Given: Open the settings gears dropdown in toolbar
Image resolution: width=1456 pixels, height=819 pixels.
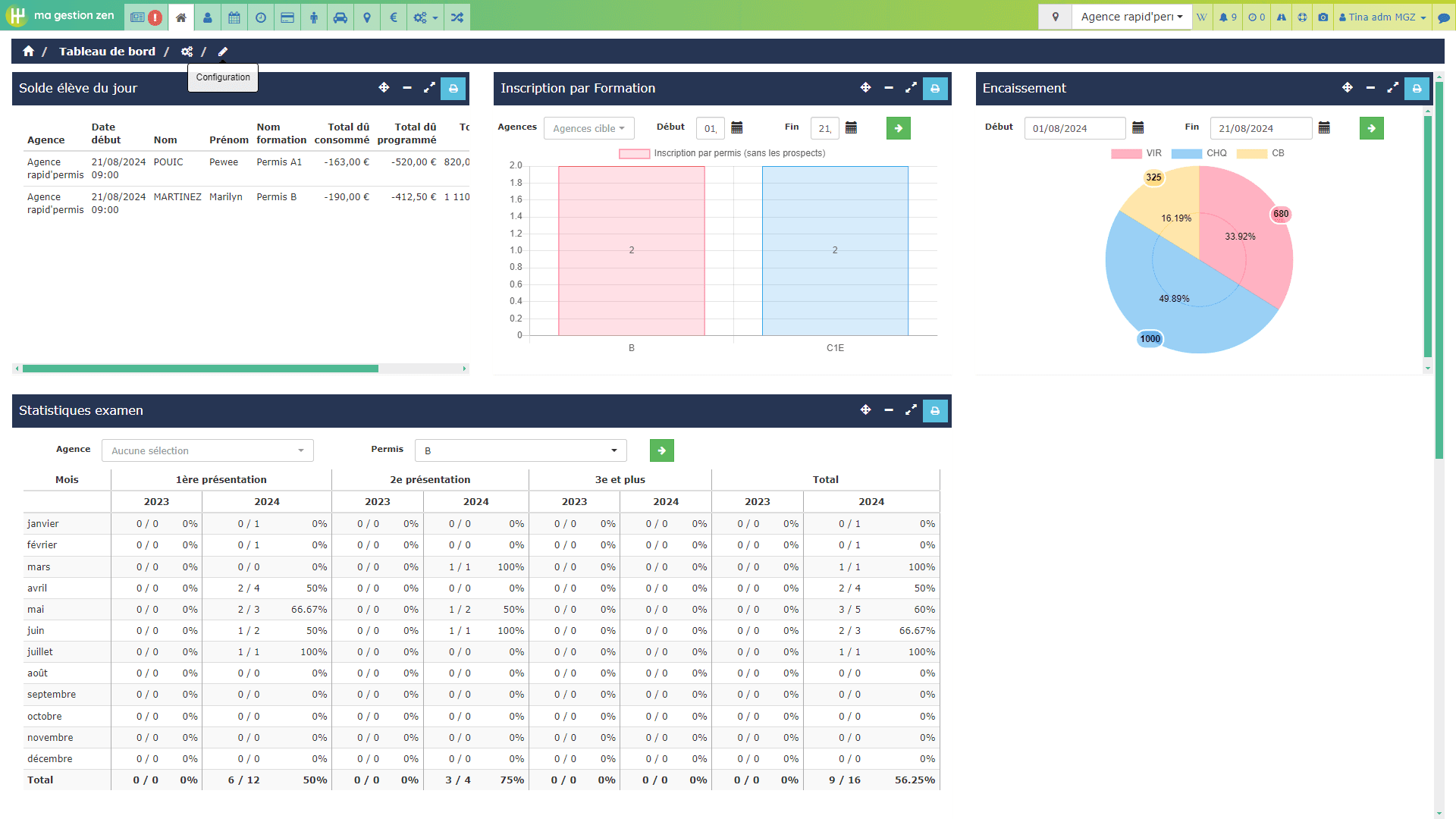Looking at the screenshot, I should [x=425, y=17].
